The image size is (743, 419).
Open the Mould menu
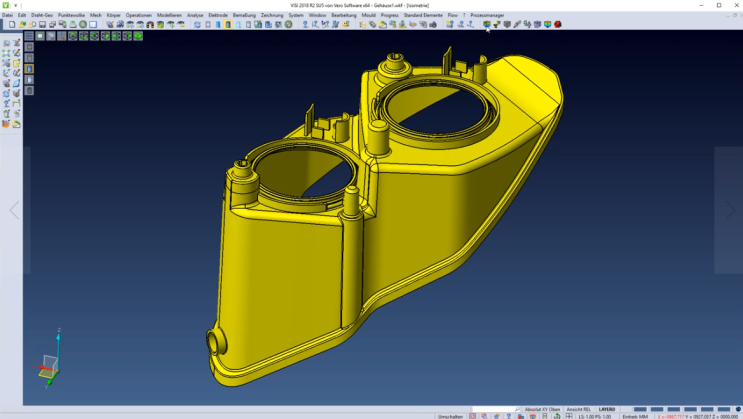(368, 15)
